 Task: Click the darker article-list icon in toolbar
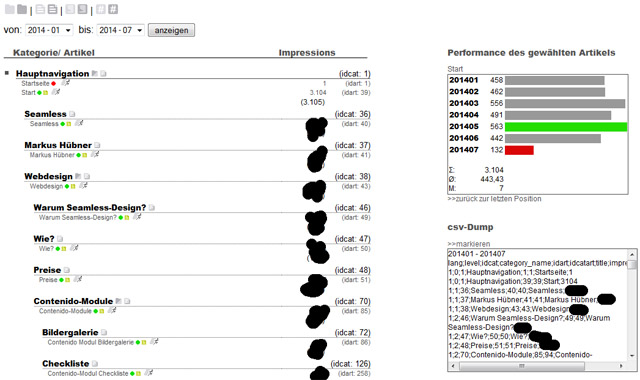[x=53, y=9]
